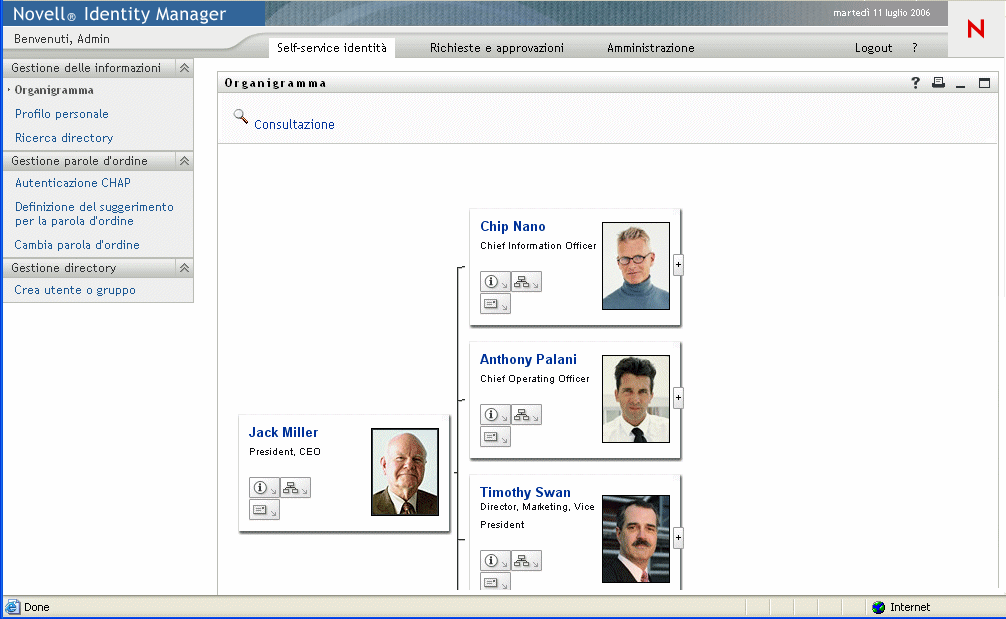Click Timothy Swan's photo
The height and width of the screenshot is (619, 1006).
[636, 539]
